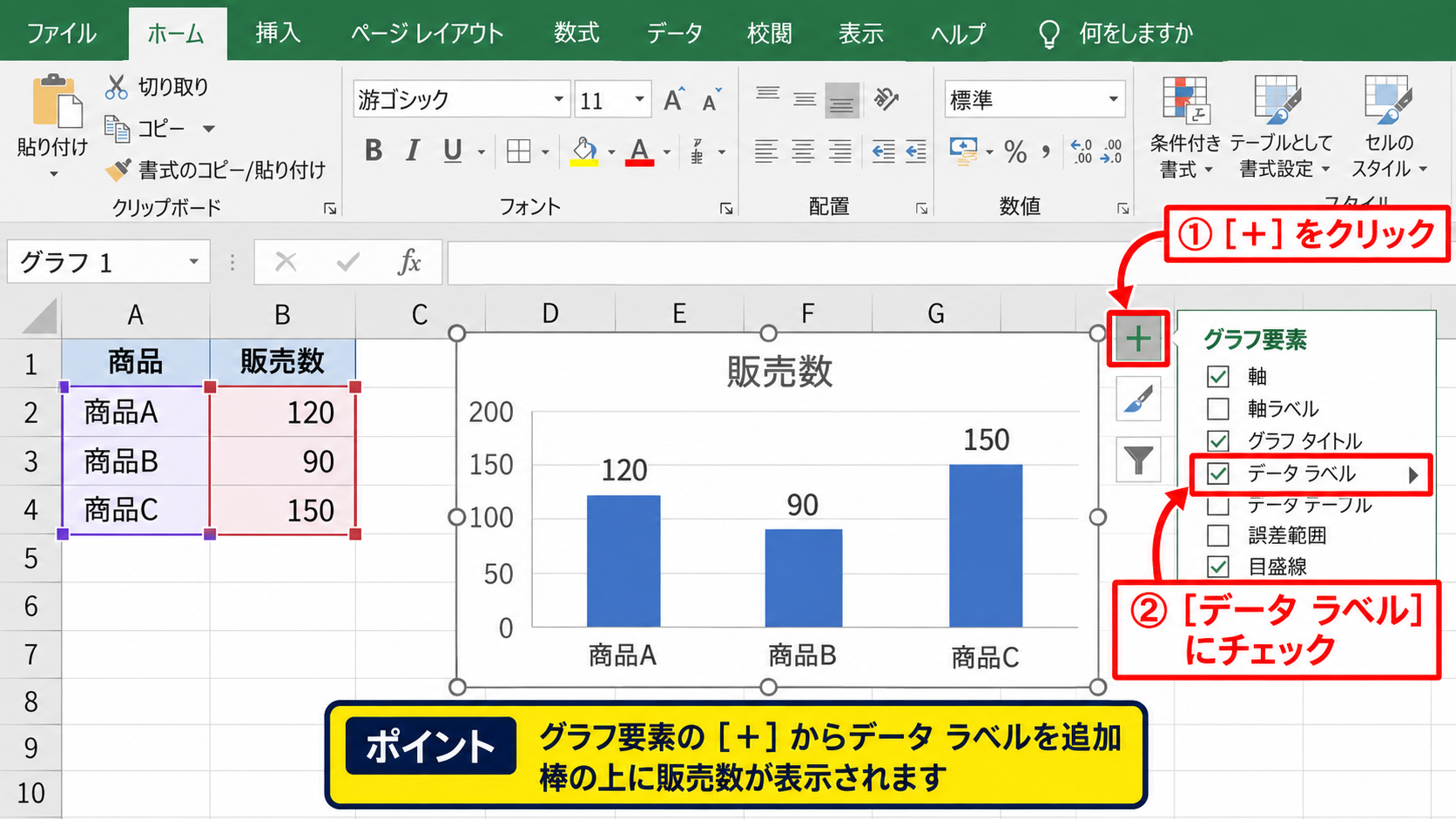
Task: Click the green plus Chart Elements button
Action: [x=1138, y=339]
